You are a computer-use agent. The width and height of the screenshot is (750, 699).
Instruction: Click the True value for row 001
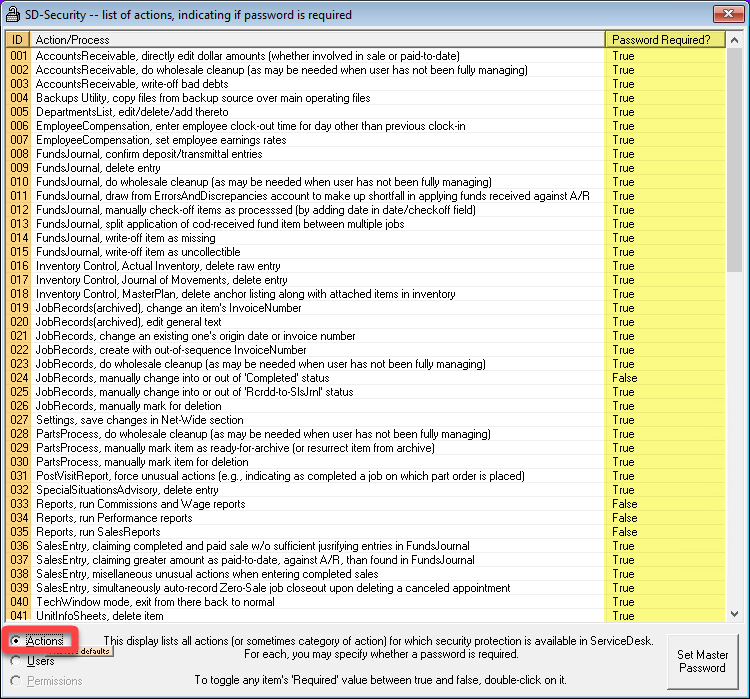[x=623, y=56]
